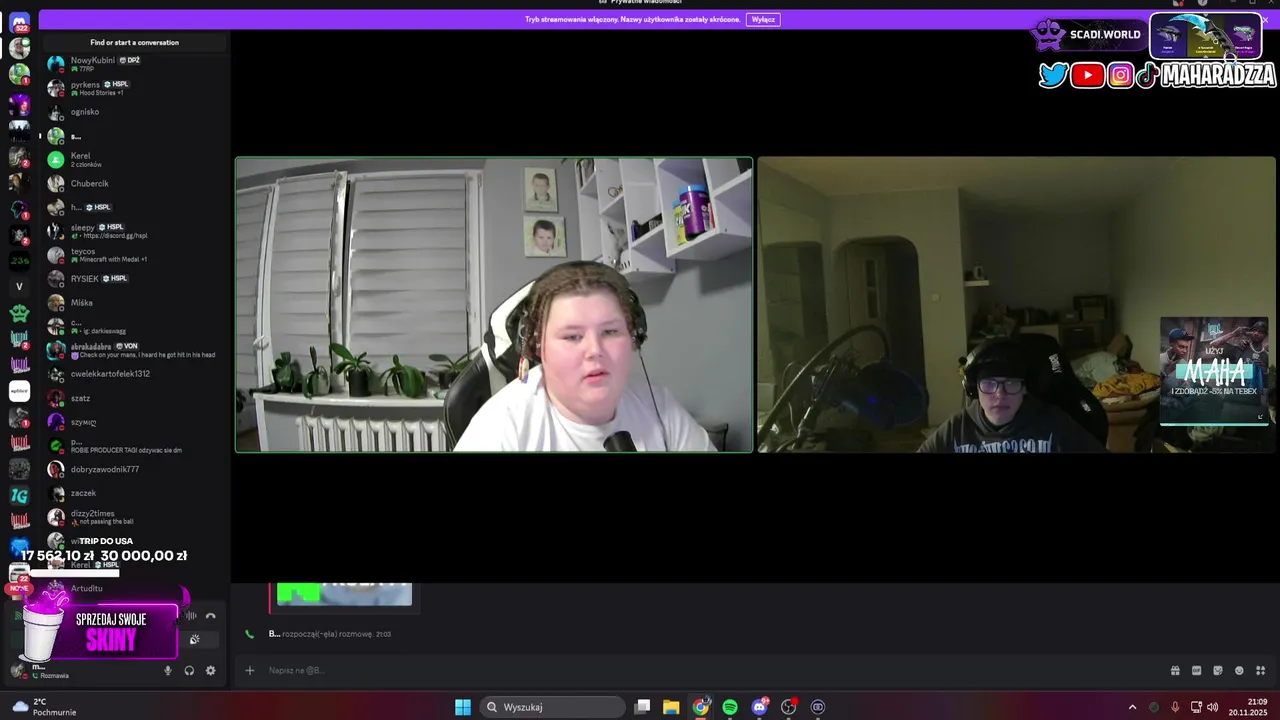1280x720 pixels.
Task: Click the Wyszukaj taskbar search box
Action: click(x=551, y=707)
